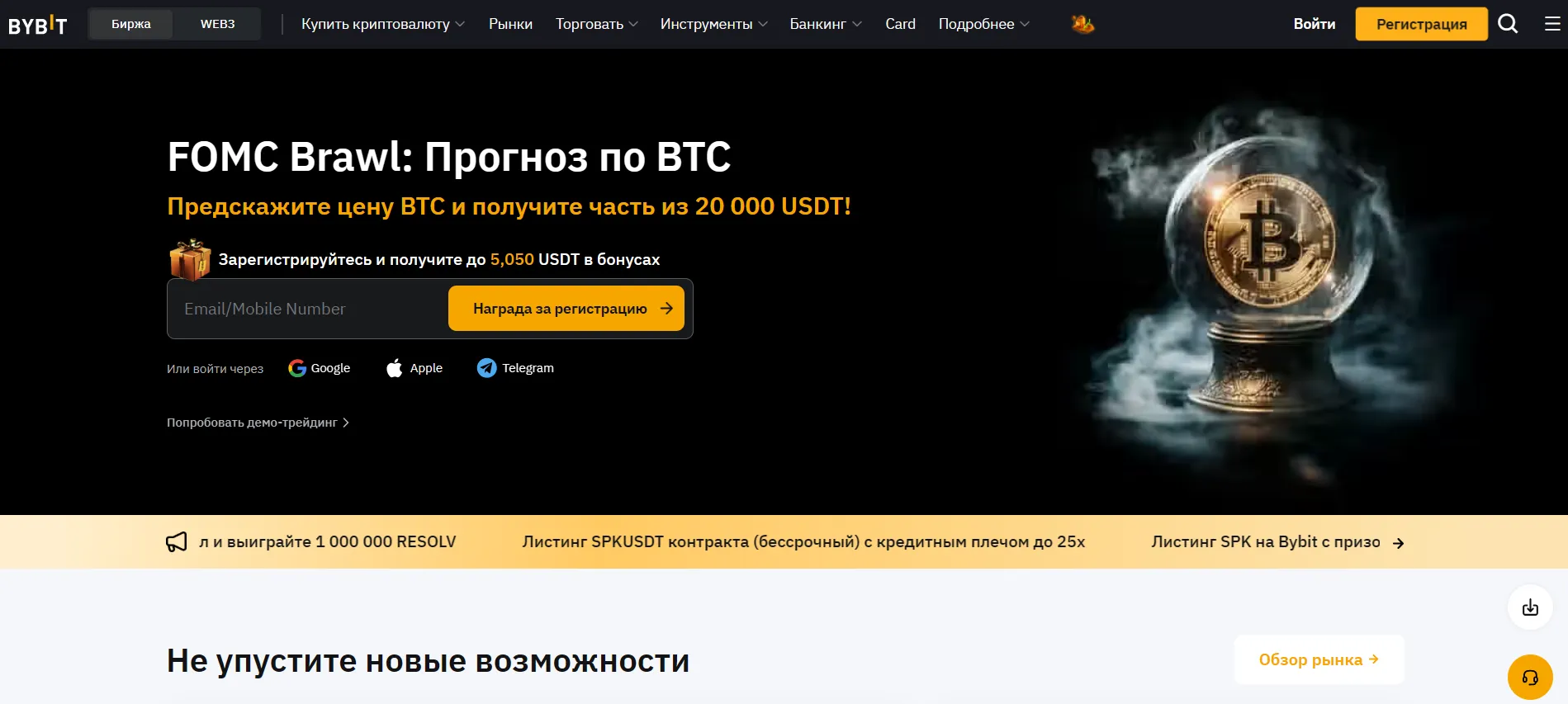This screenshot has width=1568, height=704.
Task: Open the search magnifier icon
Action: 1508,24
